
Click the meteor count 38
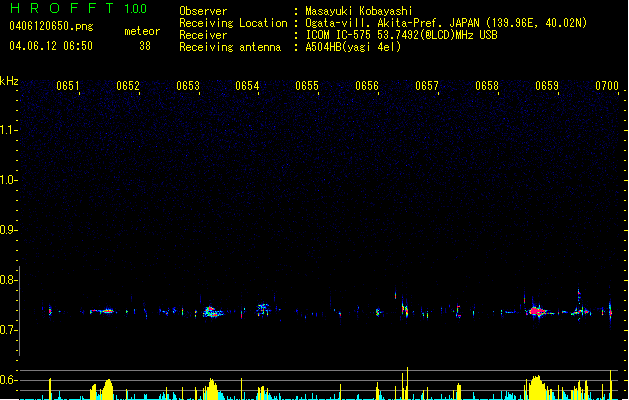coord(145,46)
